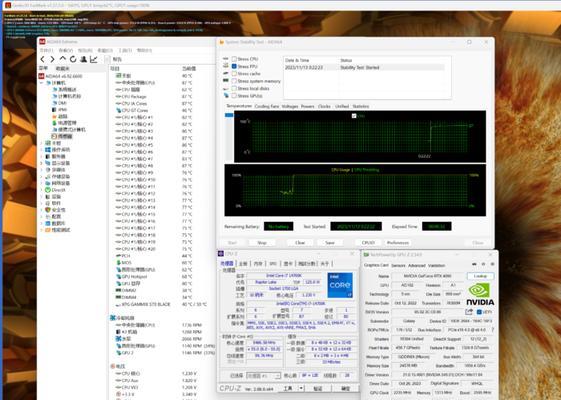
Task: Click the CPUID button in Stability Test
Action: click(368, 243)
